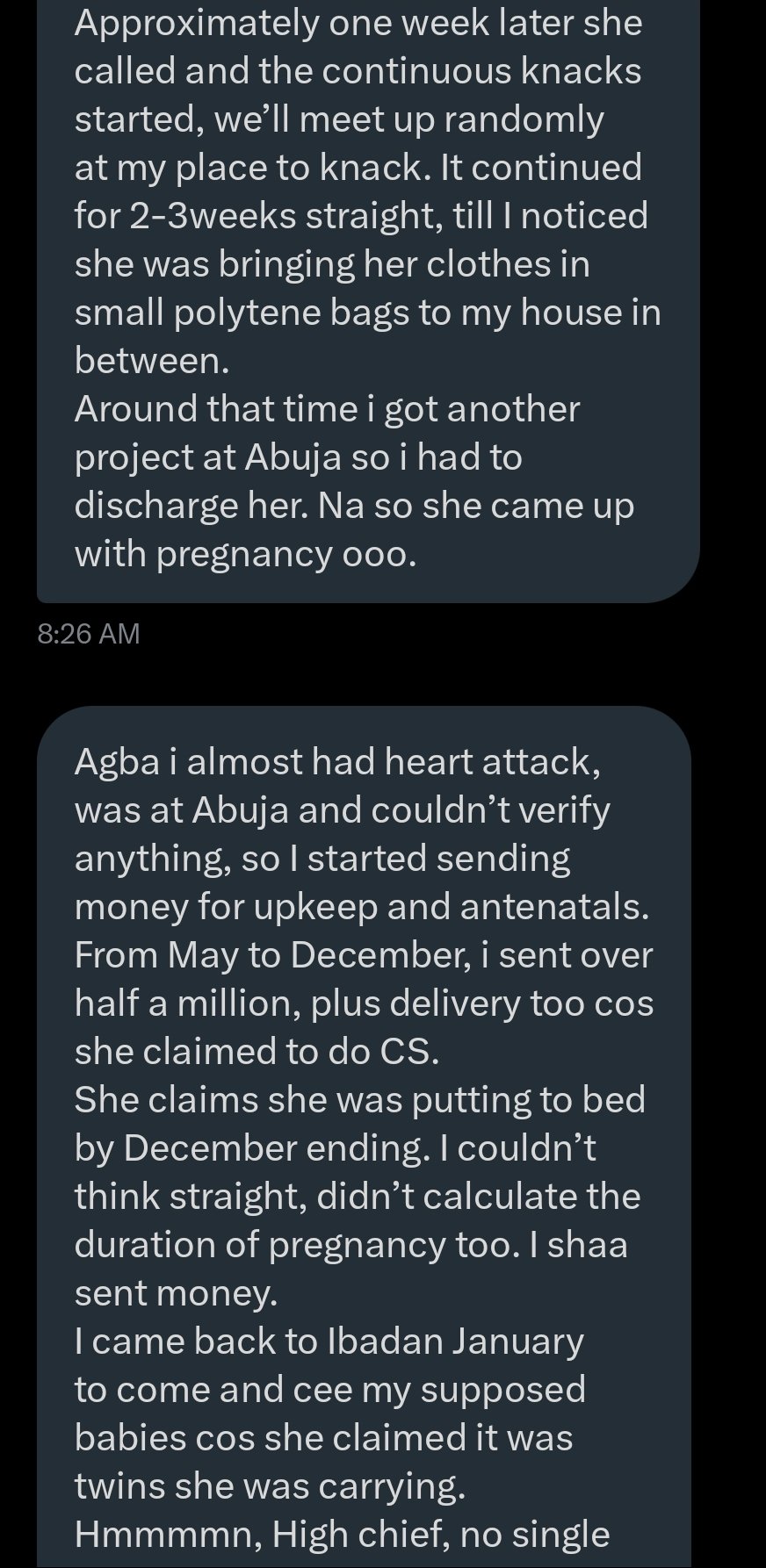This screenshot has width=766, height=1568.
Task: Click the line 'half a million, plus delivery too cos'
Action: tap(364, 1003)
